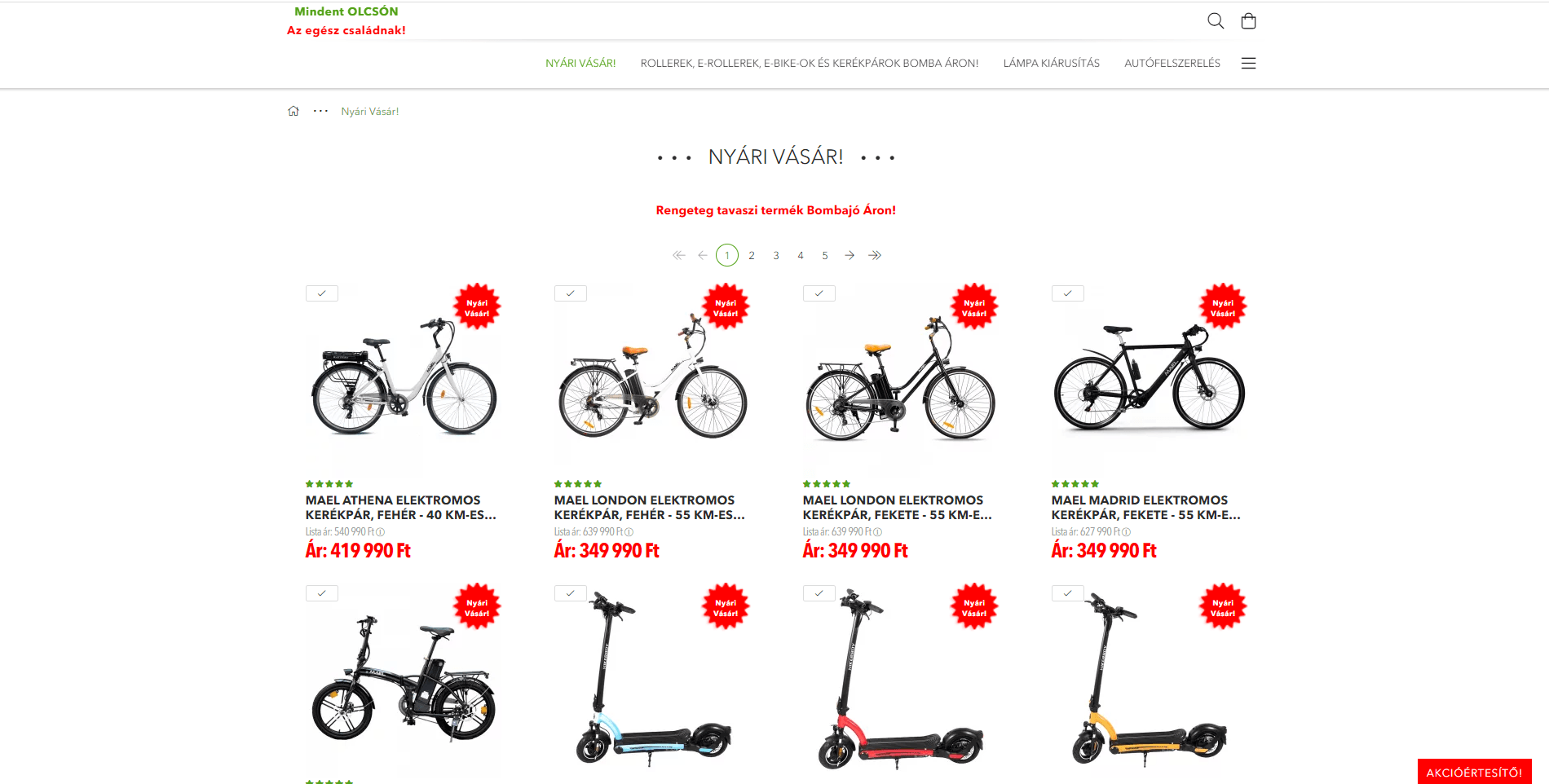Open the shopping bag cart icon
1549x784 pixels.
[x=1248, y=21]
